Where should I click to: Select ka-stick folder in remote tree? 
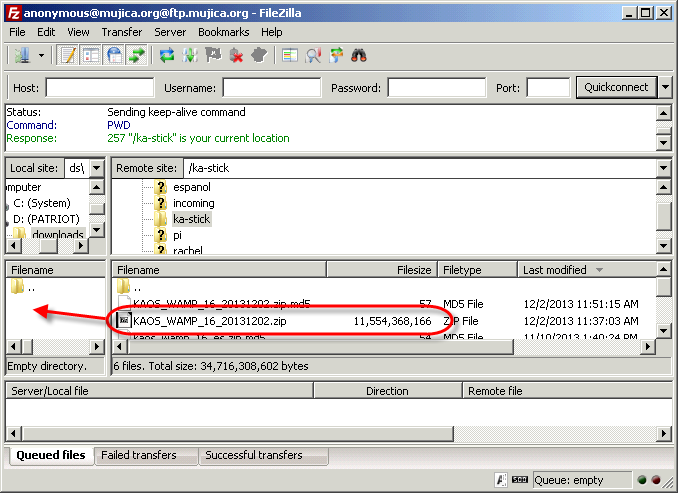(x=192, y=219)
